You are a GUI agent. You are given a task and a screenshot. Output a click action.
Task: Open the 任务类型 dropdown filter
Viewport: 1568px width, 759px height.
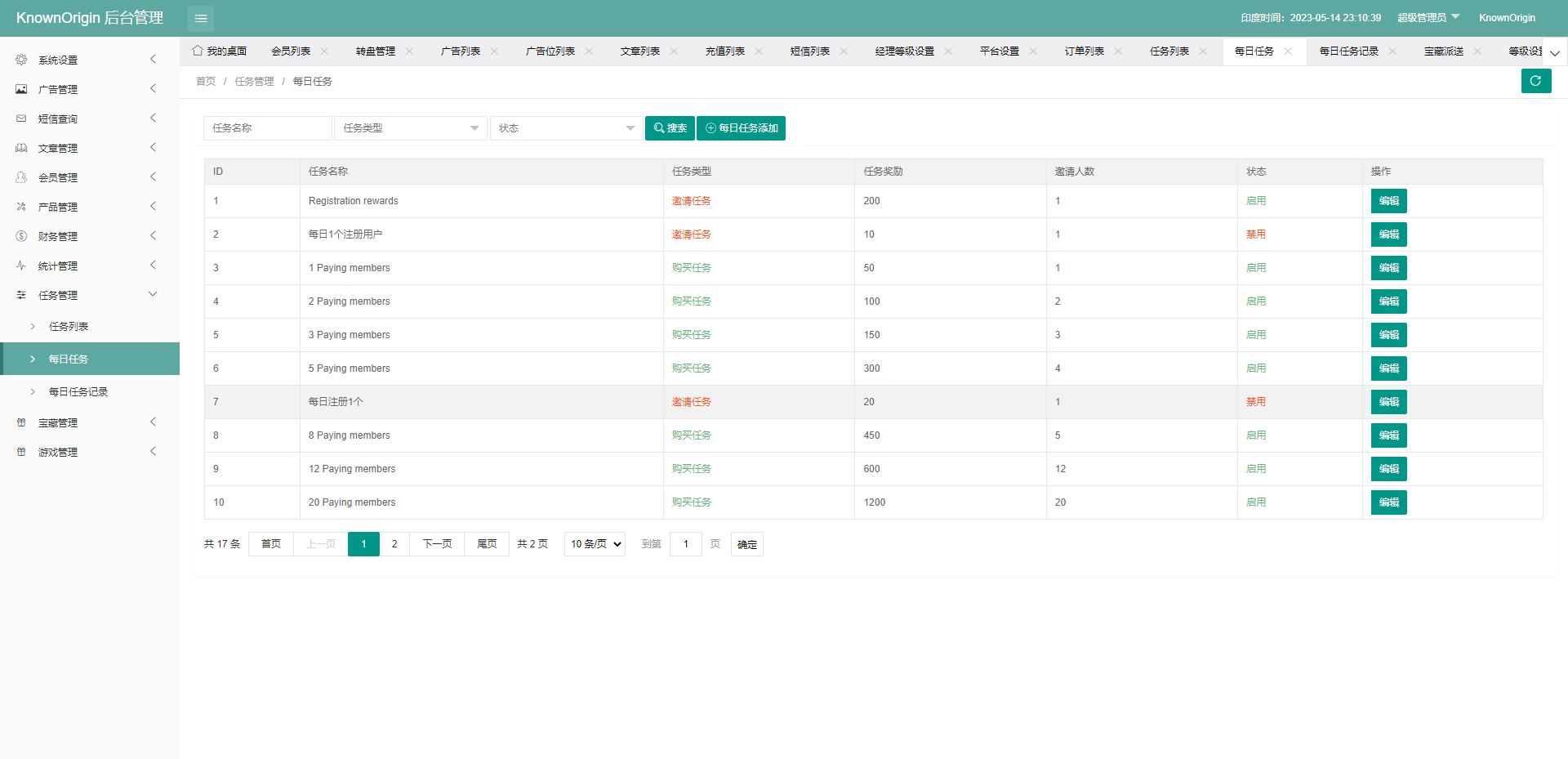pyautogui.click(x=410, y=128)
